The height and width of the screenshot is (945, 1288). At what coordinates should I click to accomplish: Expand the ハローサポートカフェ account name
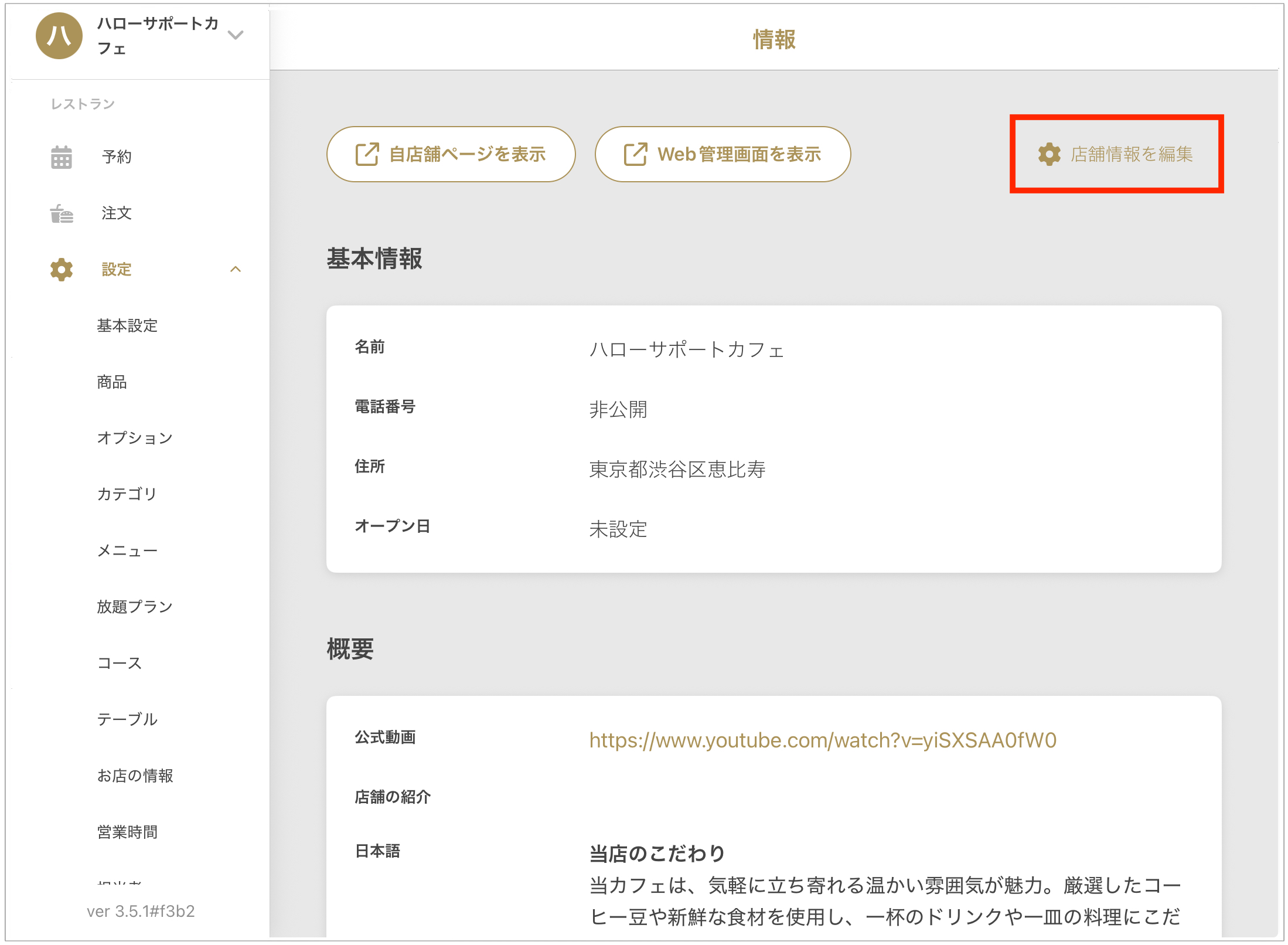pyautogui.click(x=157, y=36)
